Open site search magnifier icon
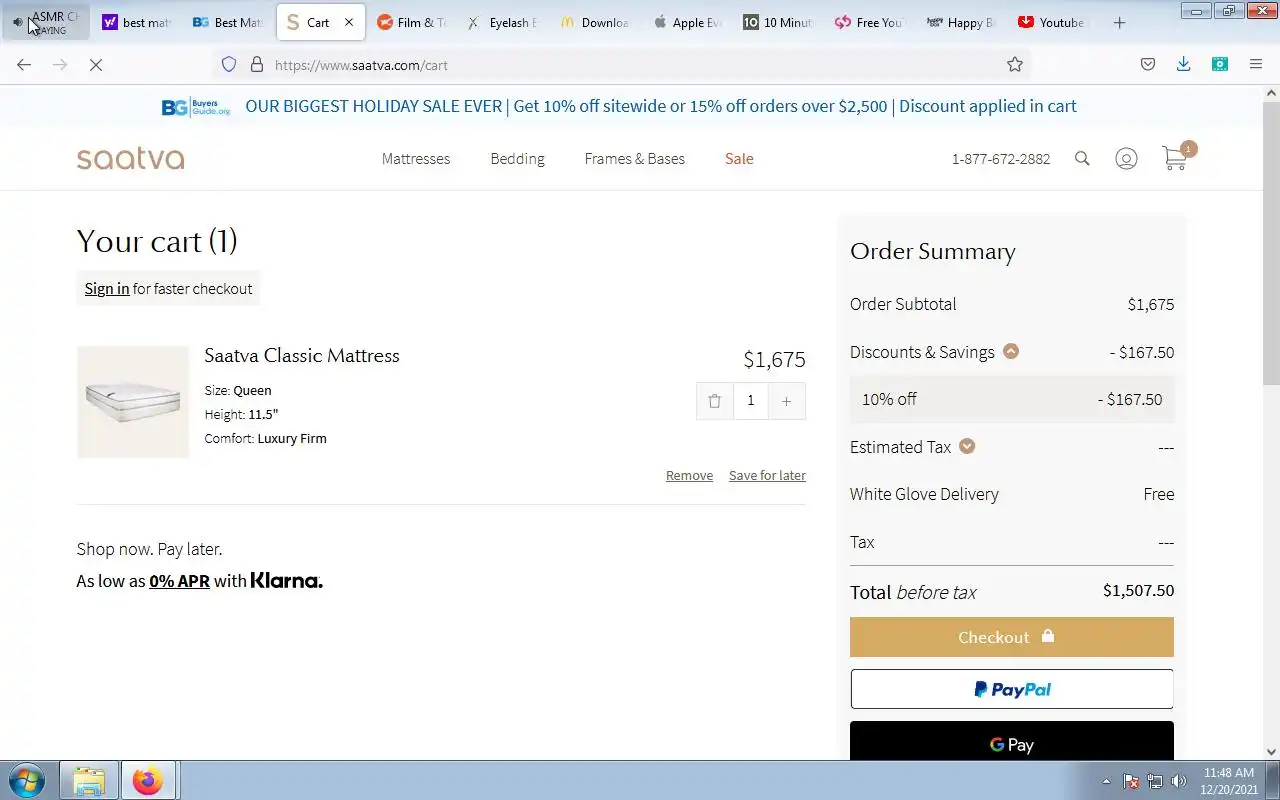 click(x=1082, y=158)
